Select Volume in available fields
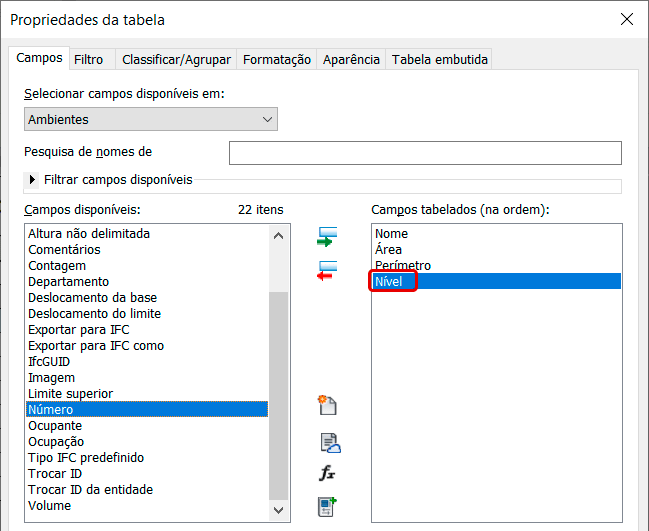Image resolution: width=649 pixels, height=531 pixels. point(50,506)
